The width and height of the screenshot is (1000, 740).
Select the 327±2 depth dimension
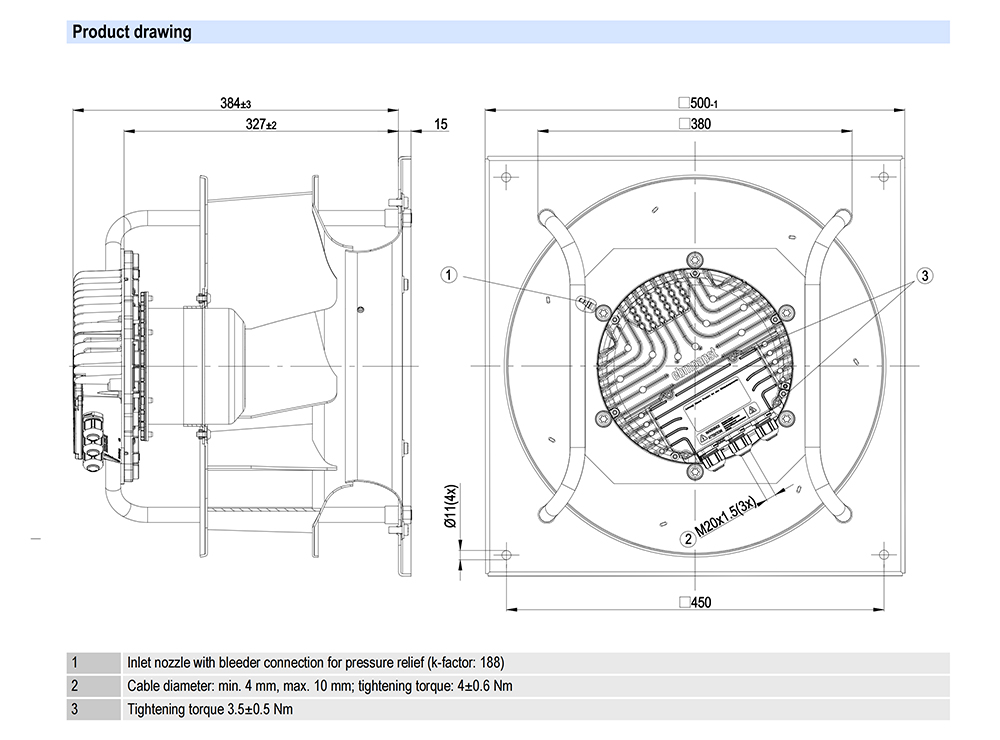tap(261, 125)
